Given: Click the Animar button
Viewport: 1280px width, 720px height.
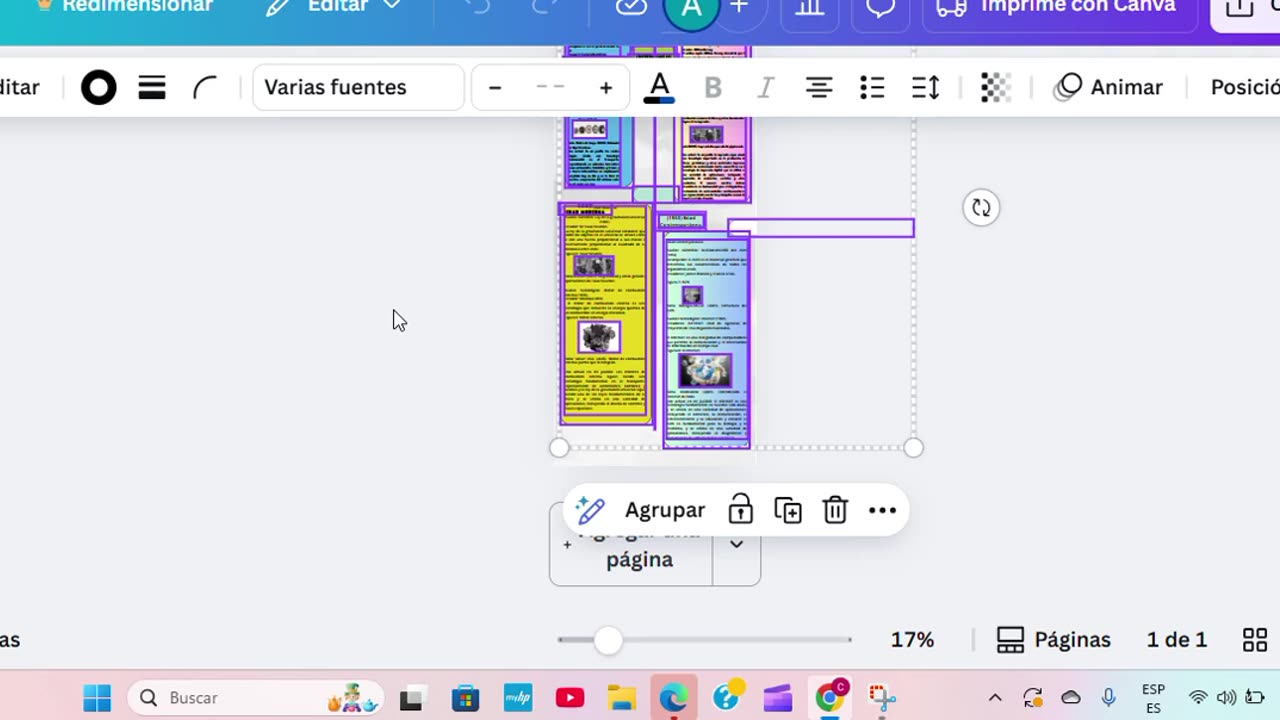Looking at the screenshot, I should point(1109,87).
